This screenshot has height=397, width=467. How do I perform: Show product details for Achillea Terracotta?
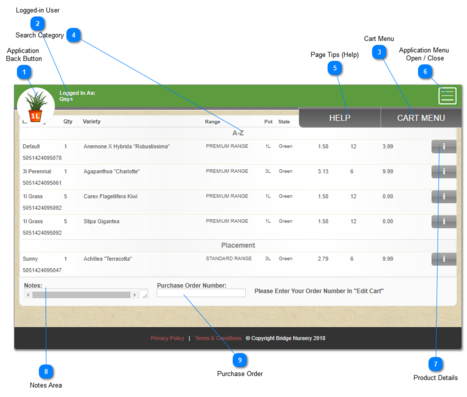pyautogui.click(x=444, y=259)
